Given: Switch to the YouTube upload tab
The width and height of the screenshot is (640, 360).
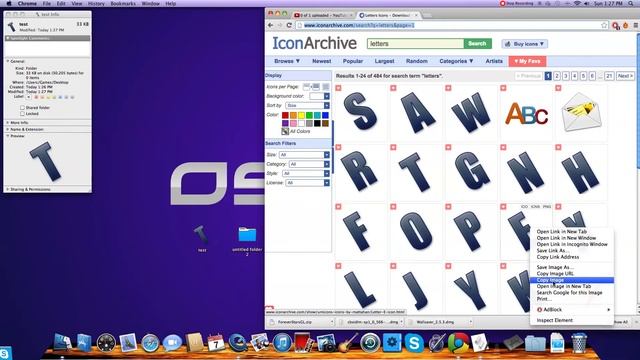Looking at the screenshot, I should (323, 15).
